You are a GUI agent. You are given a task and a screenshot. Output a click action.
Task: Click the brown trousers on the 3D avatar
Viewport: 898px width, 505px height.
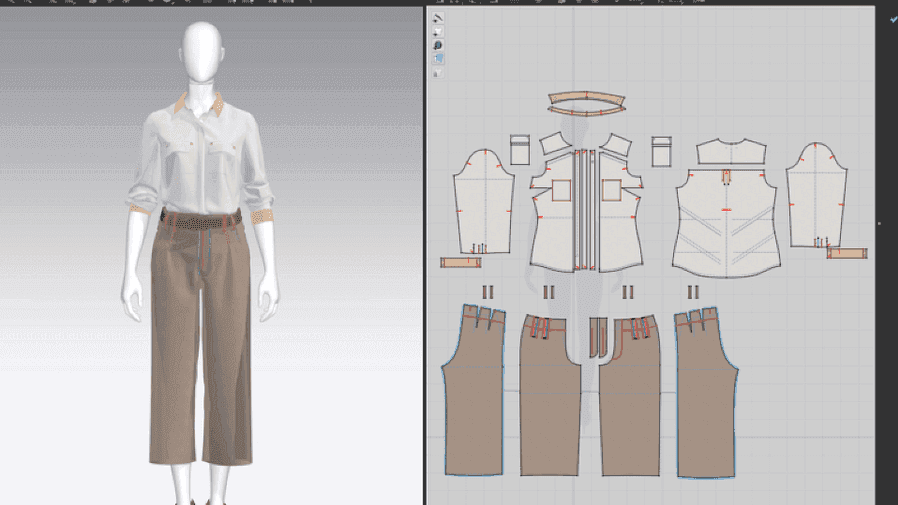pyautogui.click(x=200, y=344)
